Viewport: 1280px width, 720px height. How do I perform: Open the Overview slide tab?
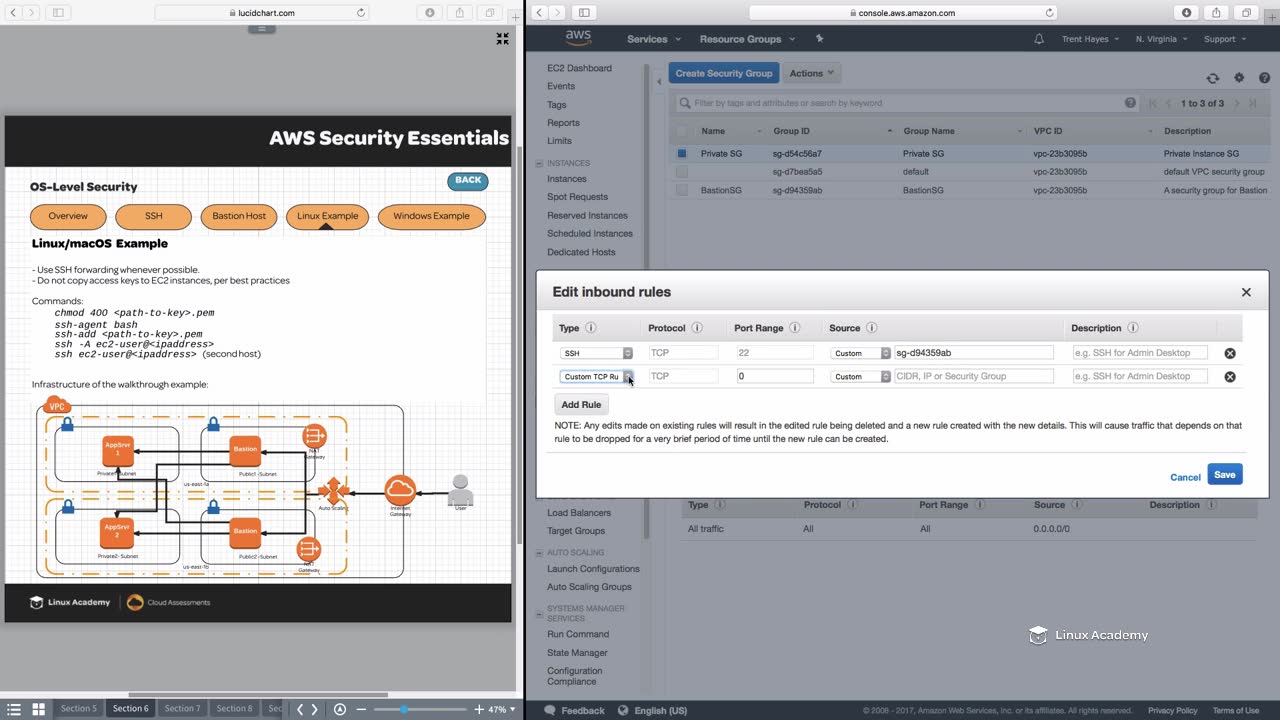pyautogui.click(x=68, y=216)
